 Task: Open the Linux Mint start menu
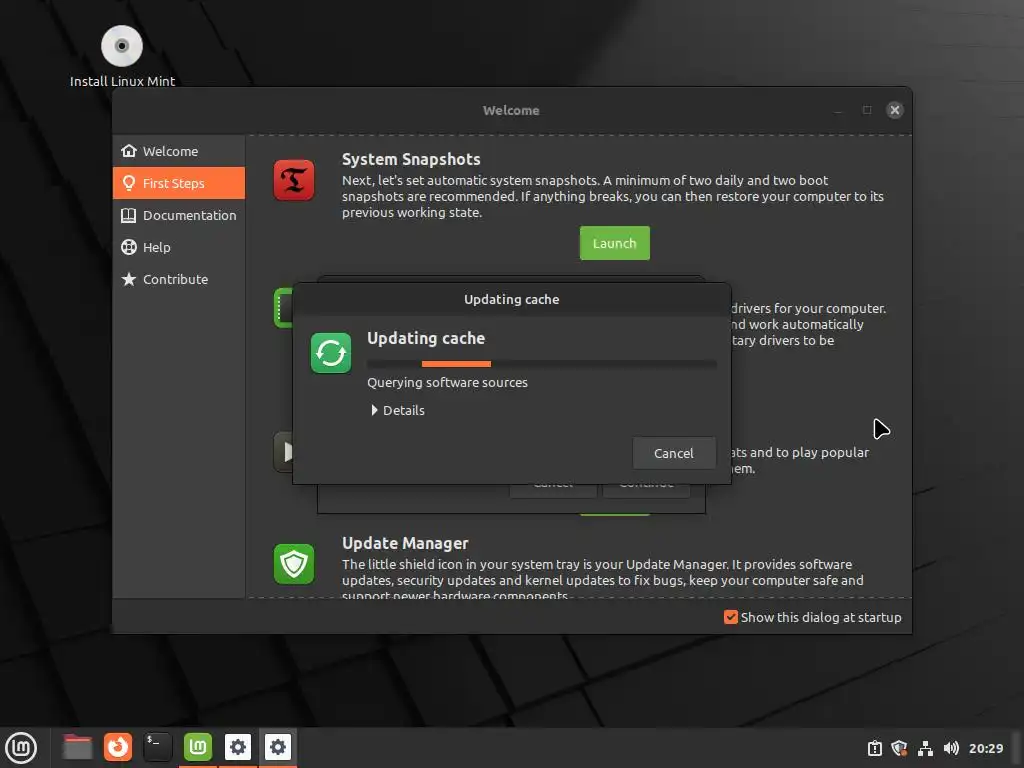point(21,747)
